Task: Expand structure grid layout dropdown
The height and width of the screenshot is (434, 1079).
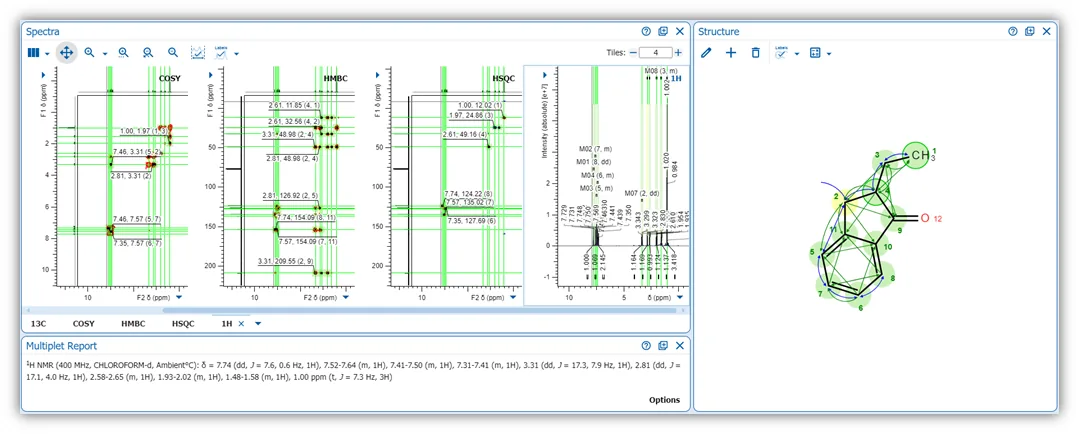Action: pyautogui.click(x=829, y=54)
